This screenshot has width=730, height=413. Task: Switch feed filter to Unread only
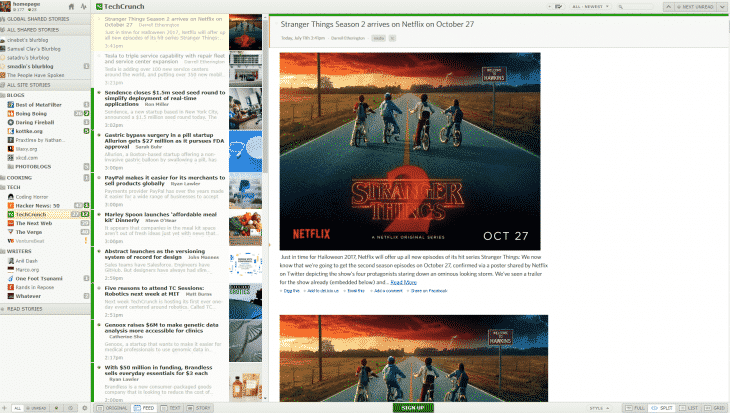(x=33, y=408)
